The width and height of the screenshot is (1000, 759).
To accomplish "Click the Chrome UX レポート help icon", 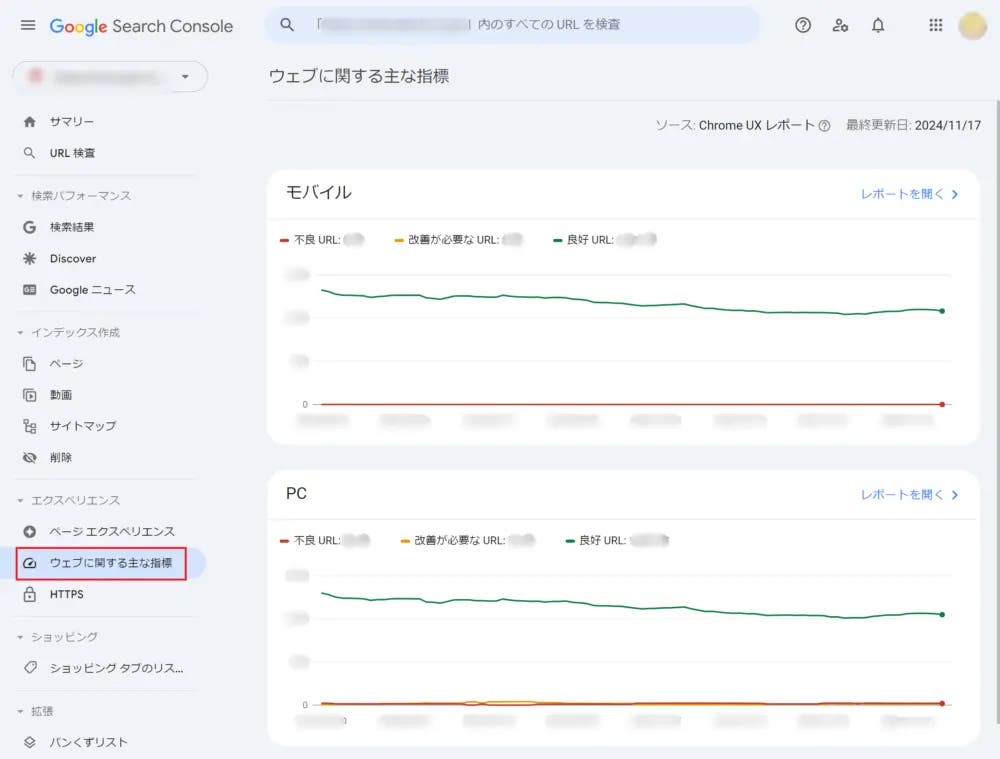I will (824, 126).
